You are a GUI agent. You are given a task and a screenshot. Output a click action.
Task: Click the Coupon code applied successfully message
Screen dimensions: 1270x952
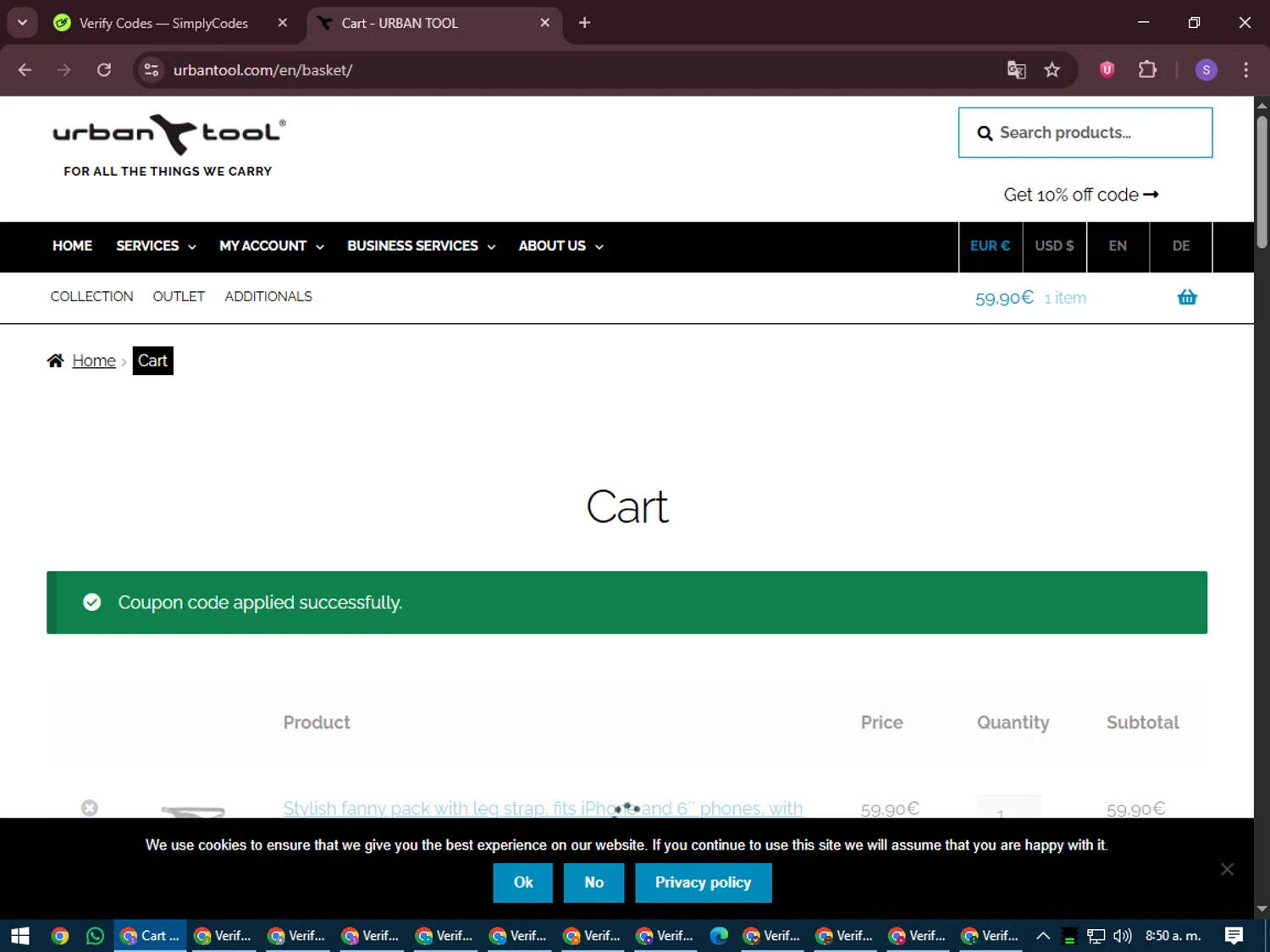tap(627, 603)
